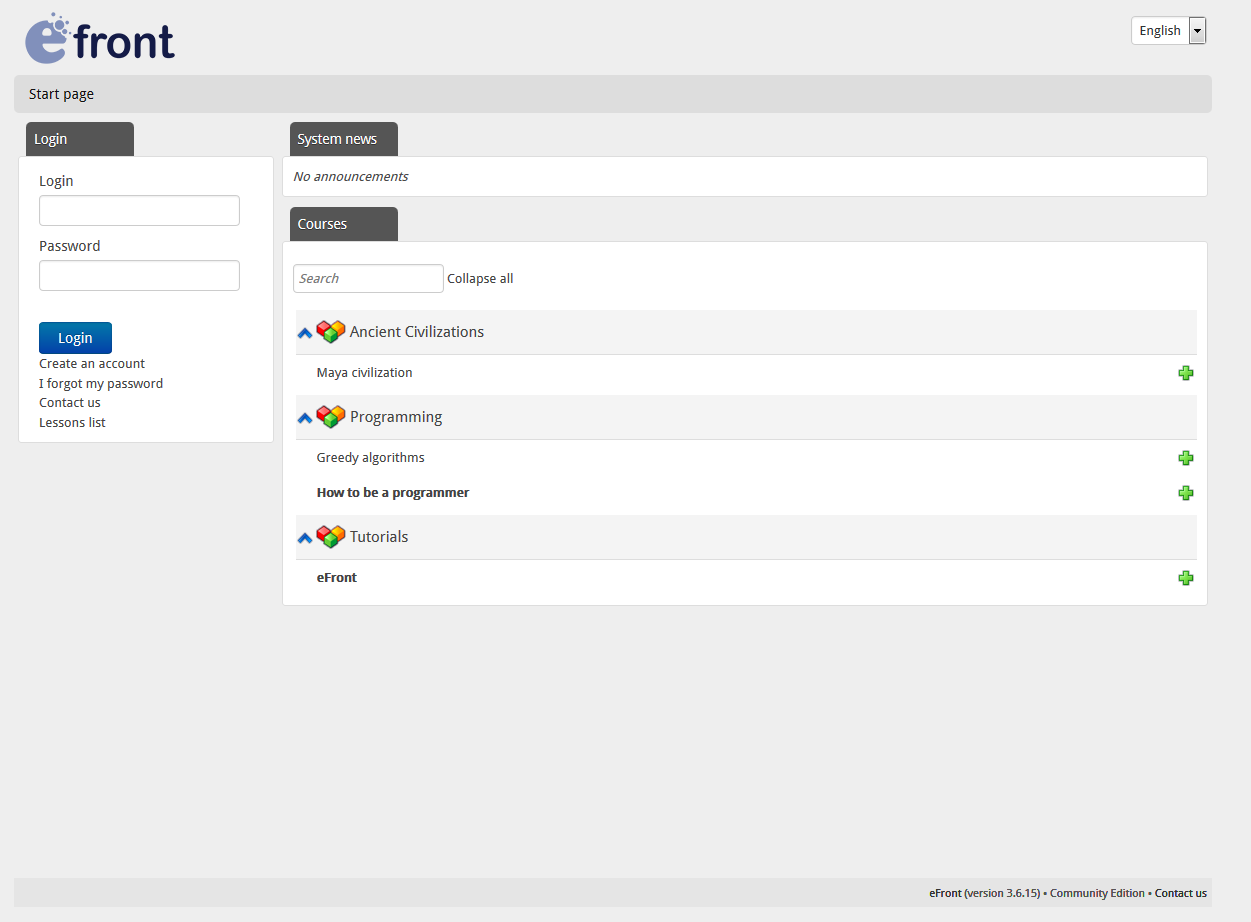Click Collapse all above the courses

480,278
